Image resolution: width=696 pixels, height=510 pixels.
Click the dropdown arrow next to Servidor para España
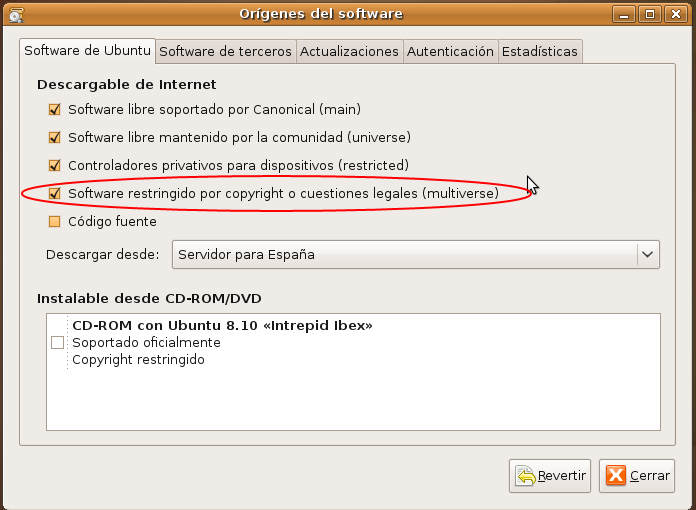pyautogui.click(x=647, y=255)
